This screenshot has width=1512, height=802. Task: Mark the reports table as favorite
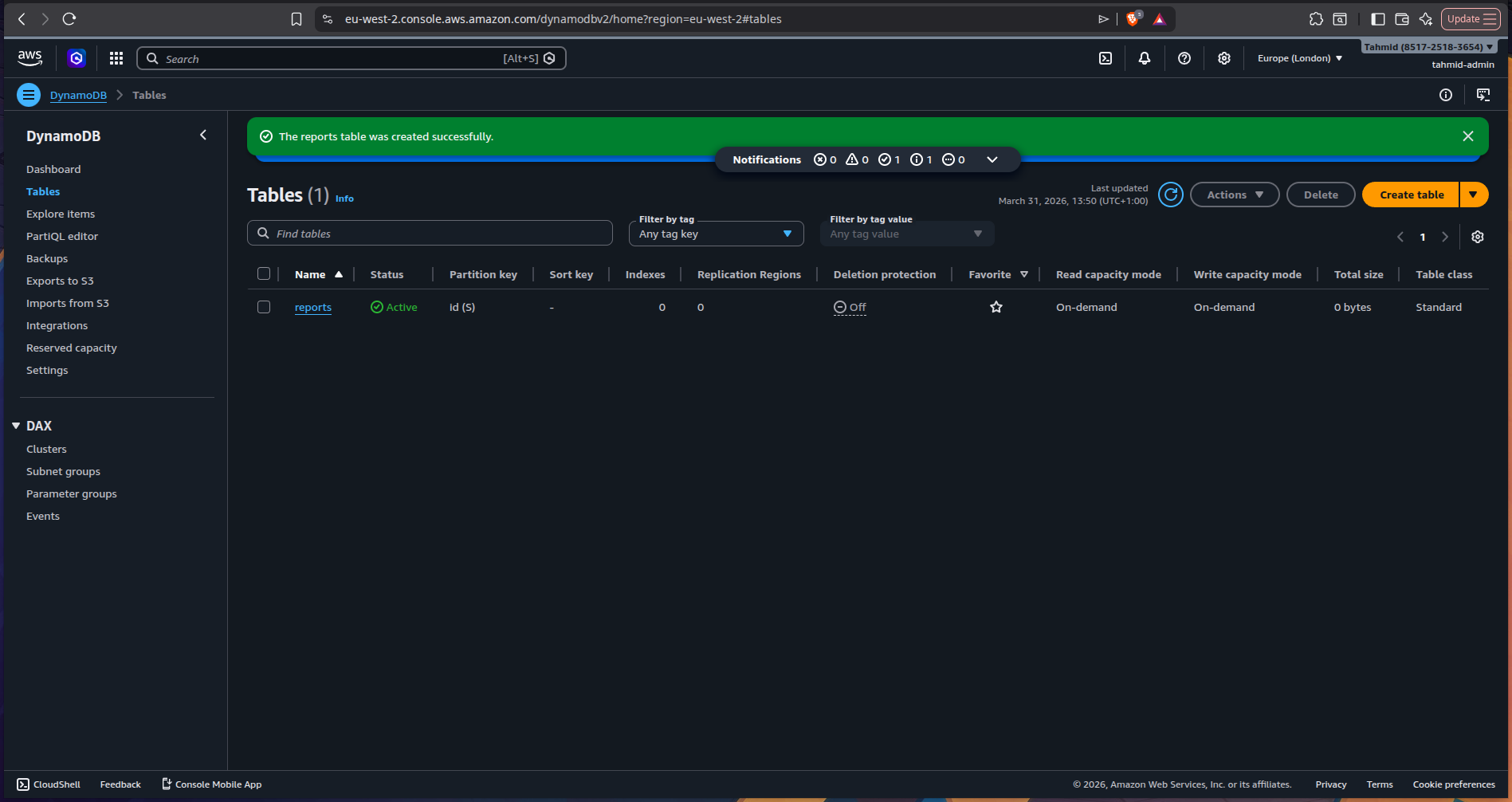[996, 307]
